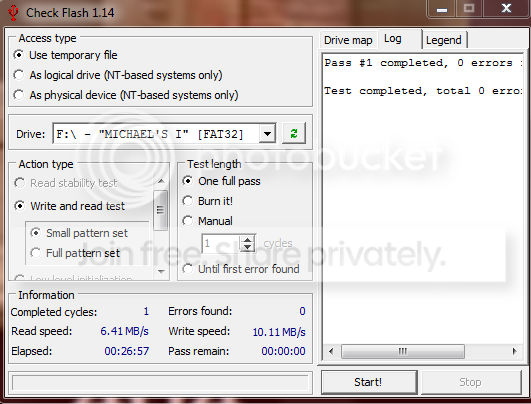This screenshot has width=531, height=404.
Task: Click the action list scroll up arrow
Action: point(161,182)
